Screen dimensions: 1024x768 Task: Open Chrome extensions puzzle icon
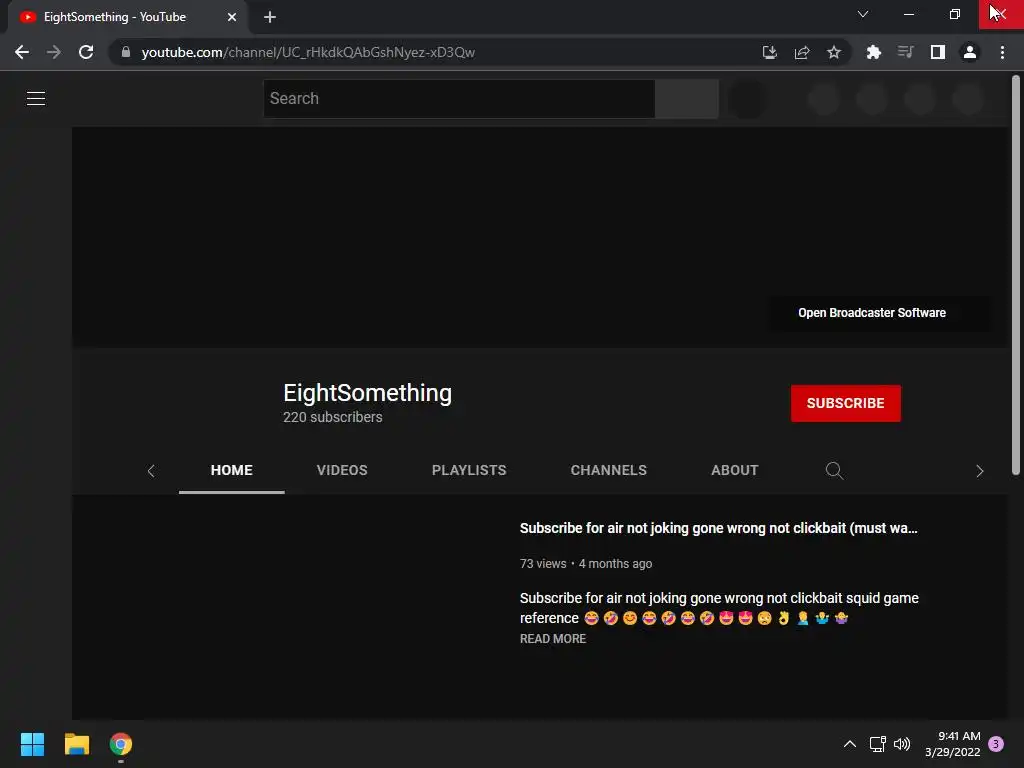874,52
